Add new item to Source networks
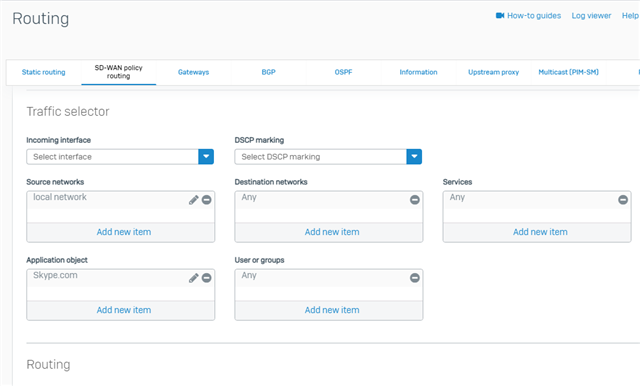Screen dimensions: 640x386 click(x=124, y=232)
